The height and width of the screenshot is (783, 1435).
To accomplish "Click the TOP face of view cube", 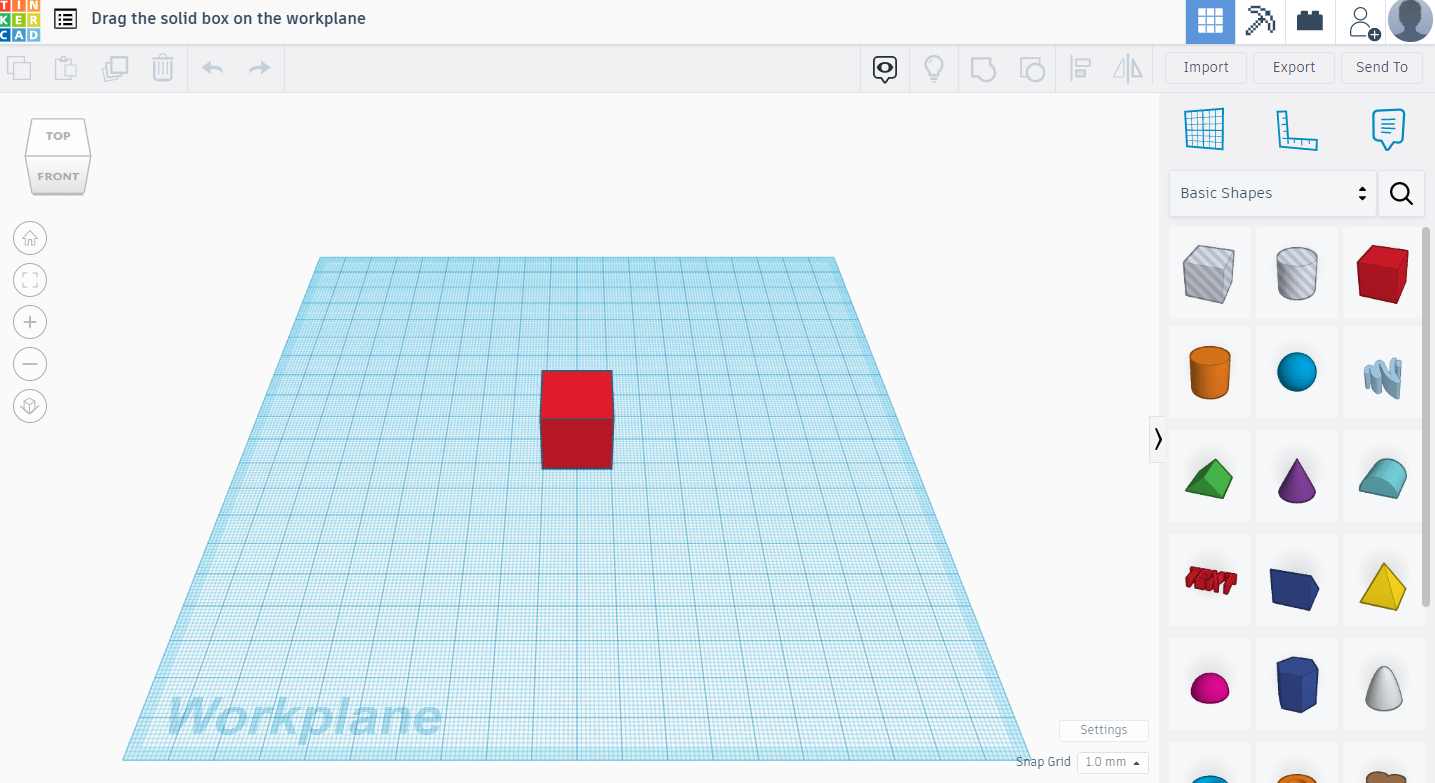I will [x=58, y=135].
